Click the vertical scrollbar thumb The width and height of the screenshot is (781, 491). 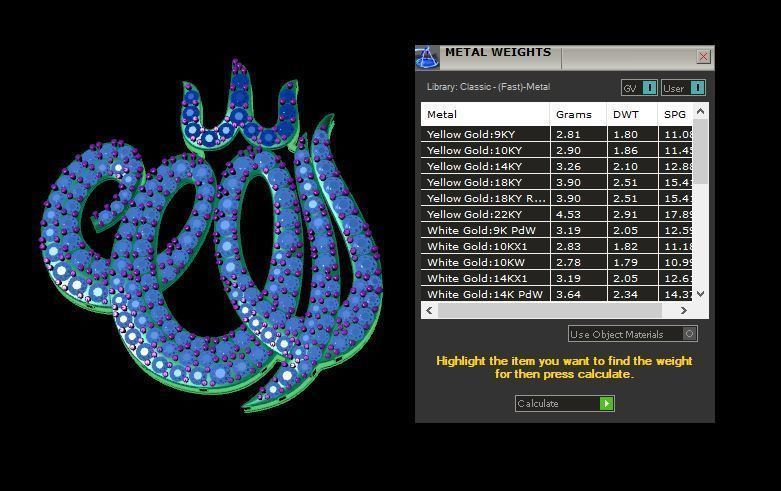tap(700, 151)
